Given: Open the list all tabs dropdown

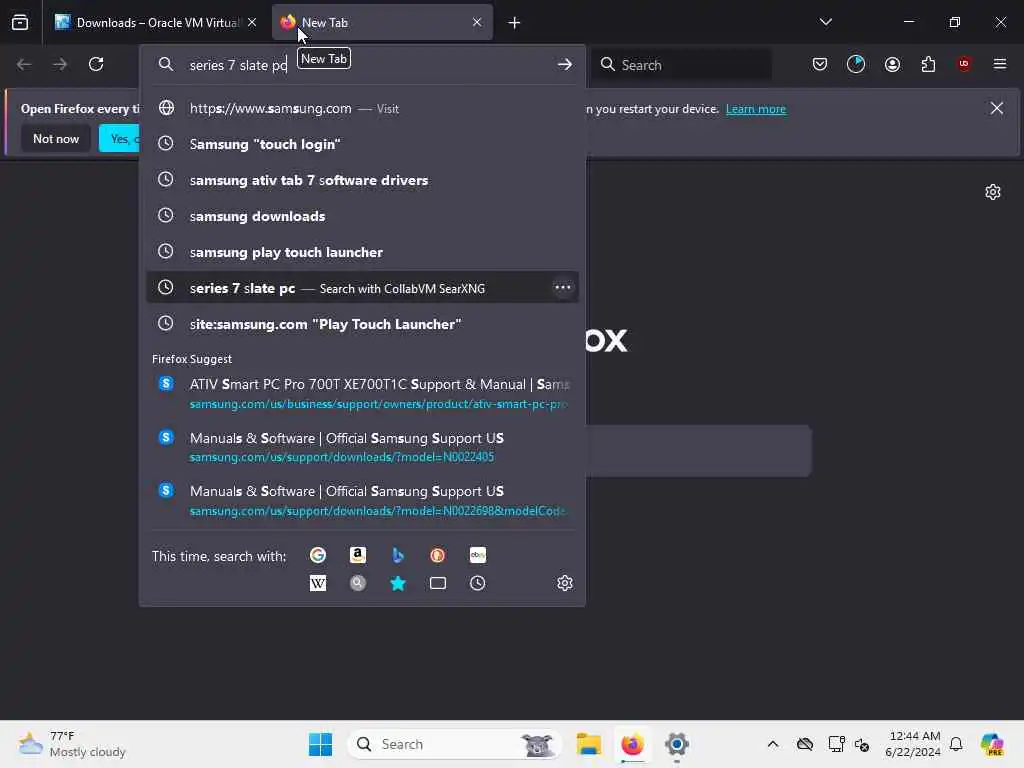Looking at the screenshot, I should click(x=825, y=22).
